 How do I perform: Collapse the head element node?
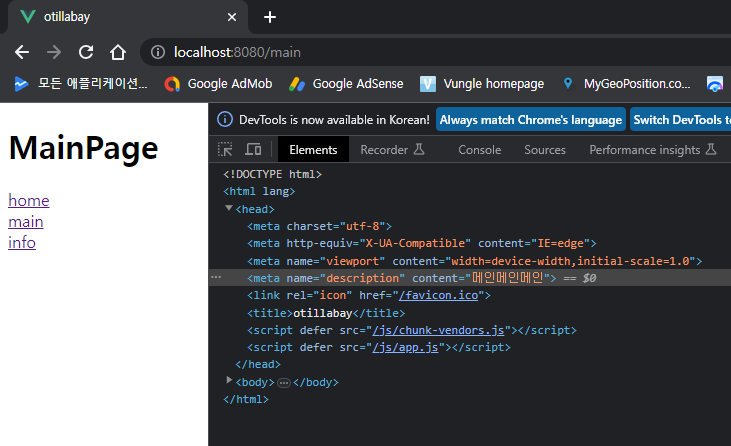228,208
